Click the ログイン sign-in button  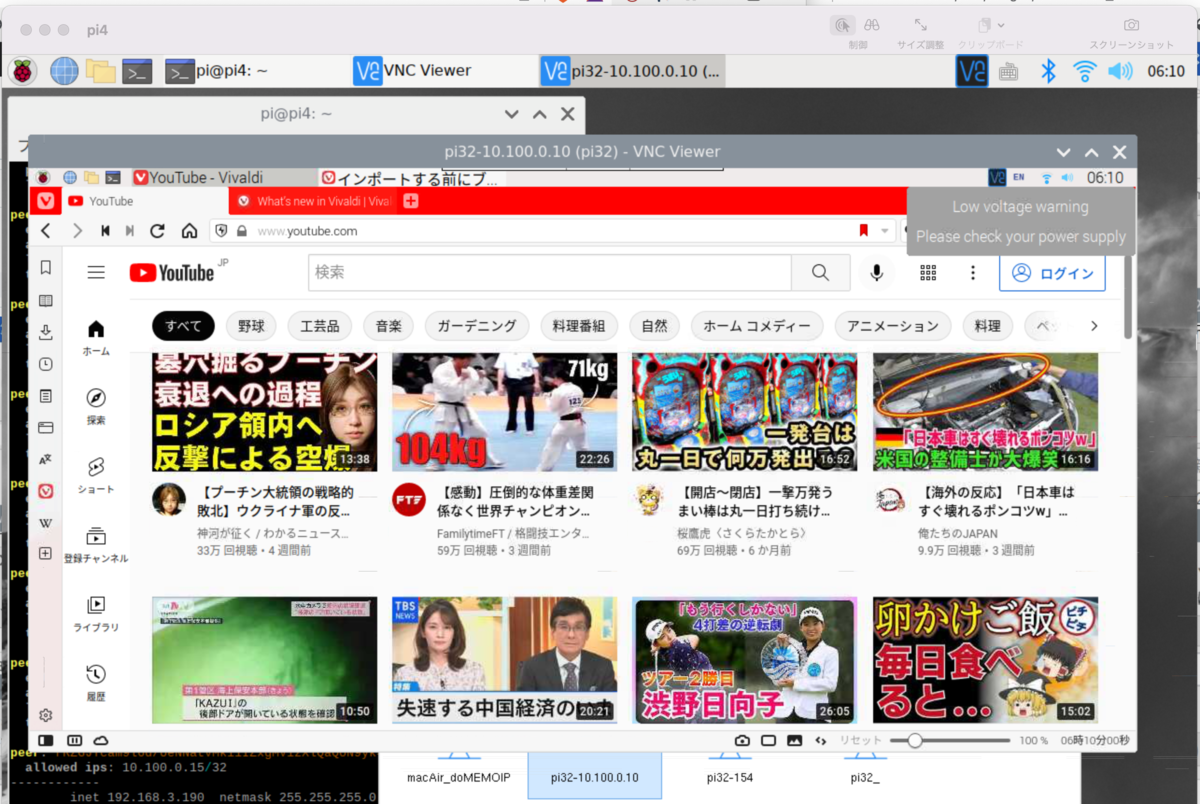[x=1052, y=273]
